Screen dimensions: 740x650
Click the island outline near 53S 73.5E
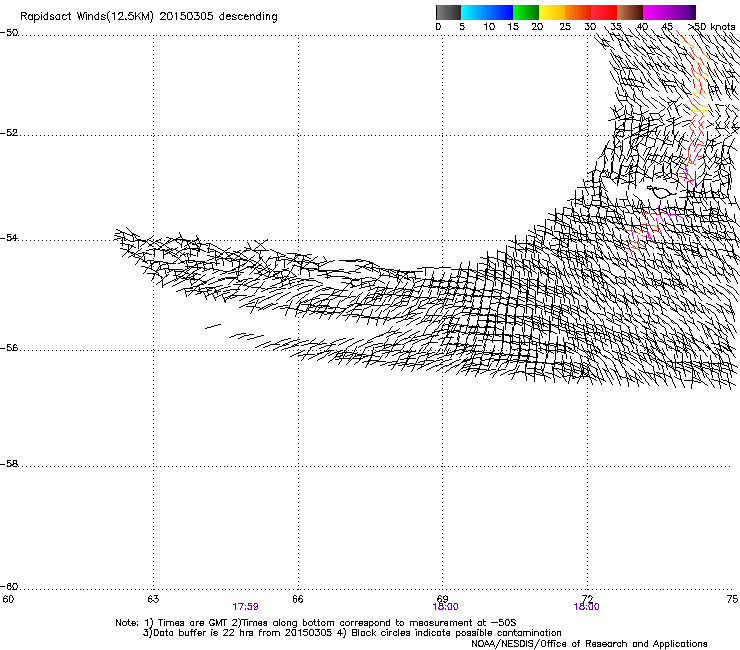662,191
